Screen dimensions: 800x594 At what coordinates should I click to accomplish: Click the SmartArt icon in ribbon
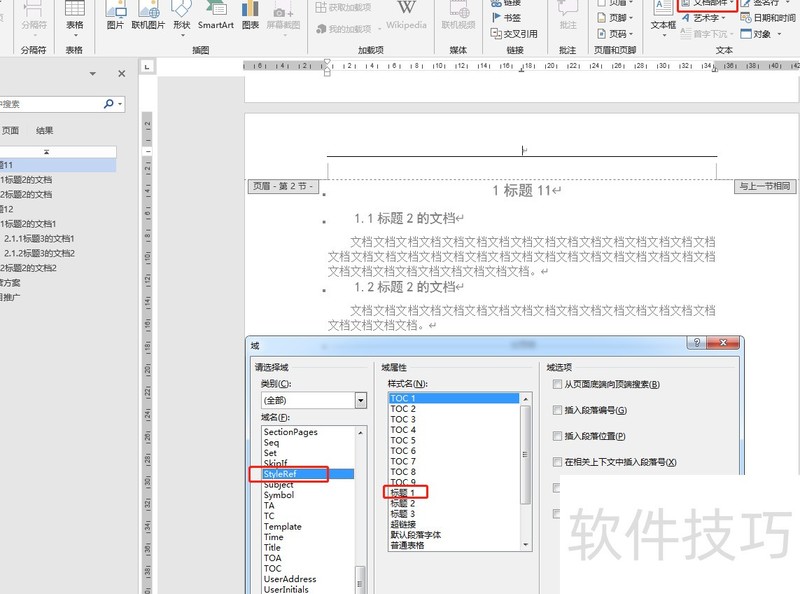[x=215, y=15]
